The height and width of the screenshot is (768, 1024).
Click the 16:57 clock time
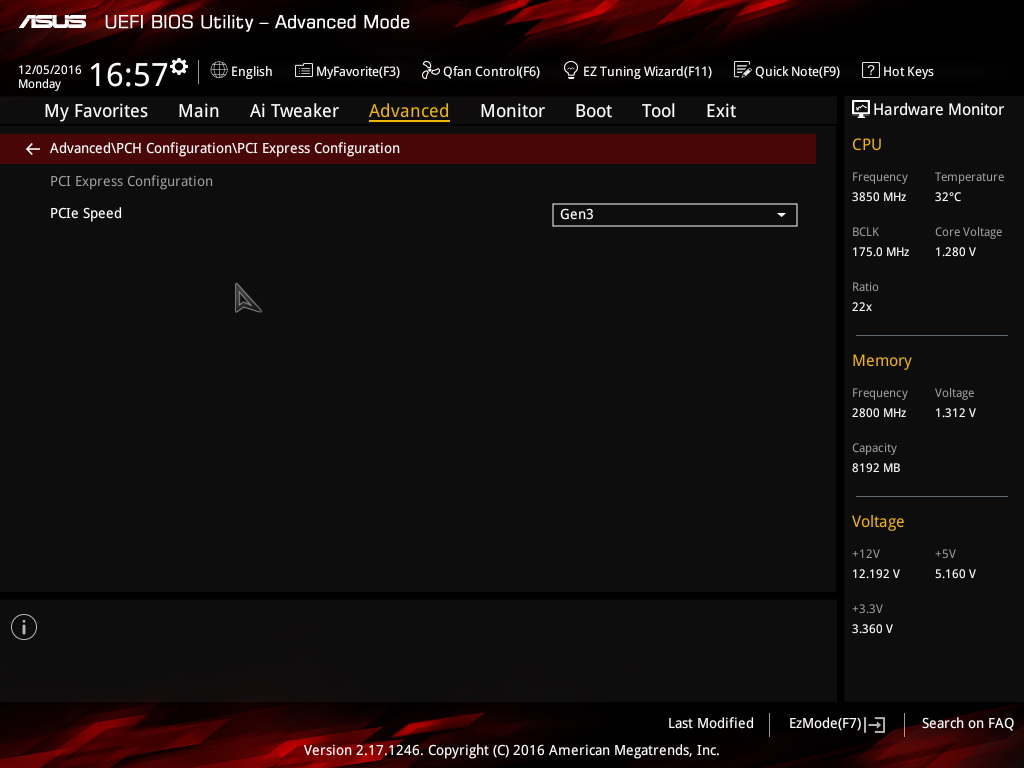click(128, 74)
